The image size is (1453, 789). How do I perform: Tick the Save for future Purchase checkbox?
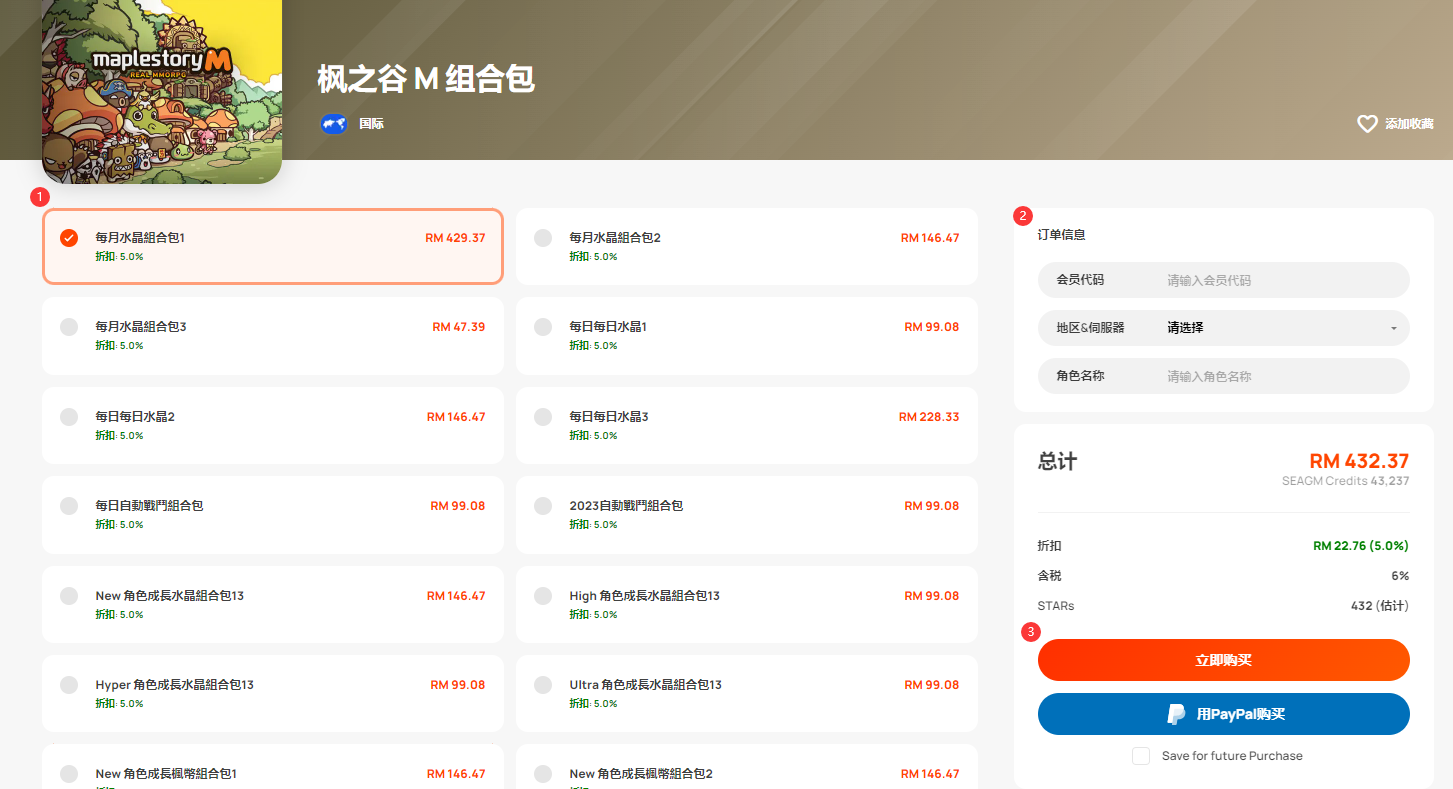point(1141,756)
